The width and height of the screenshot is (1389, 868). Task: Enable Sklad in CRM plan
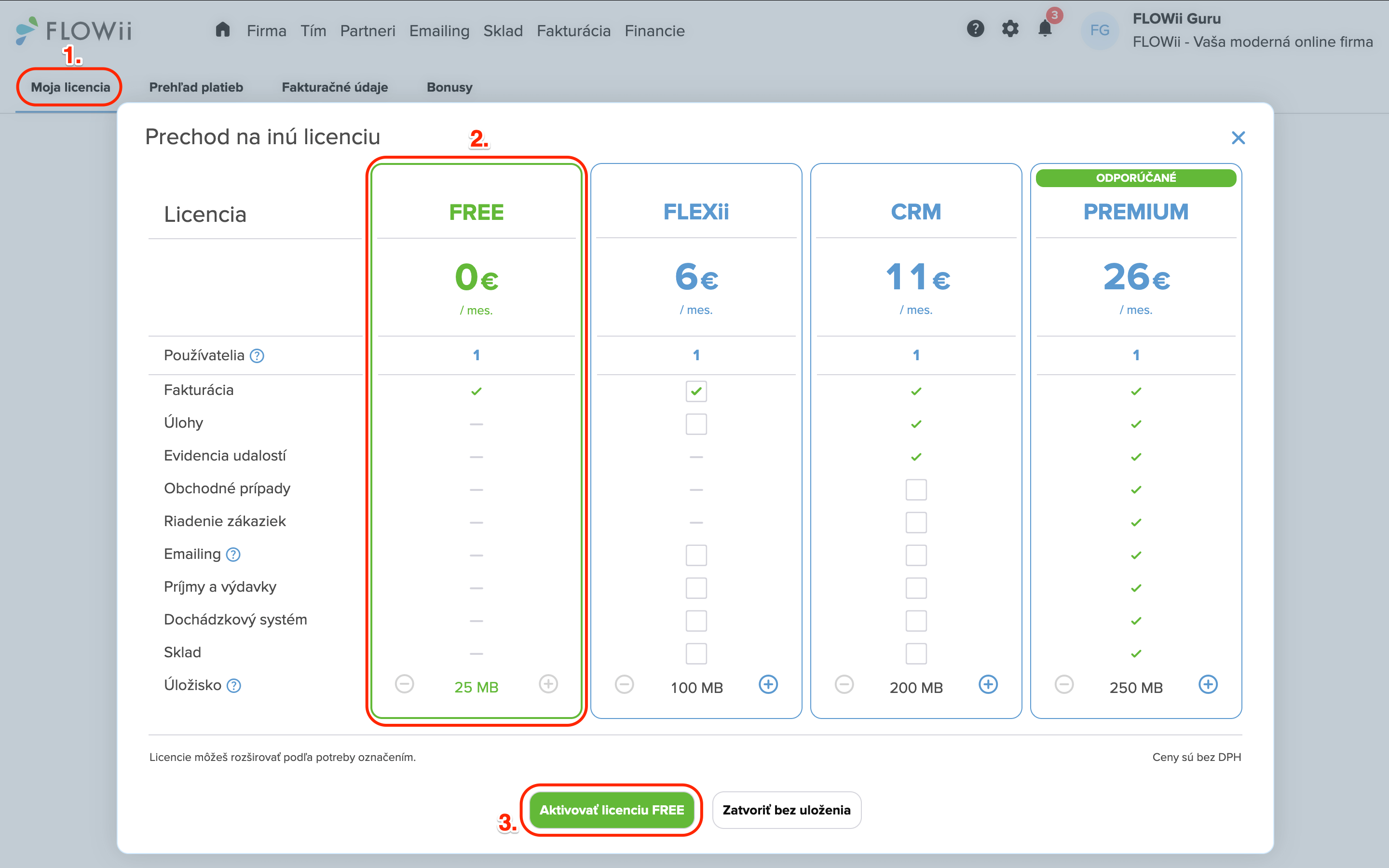(916, 653)
